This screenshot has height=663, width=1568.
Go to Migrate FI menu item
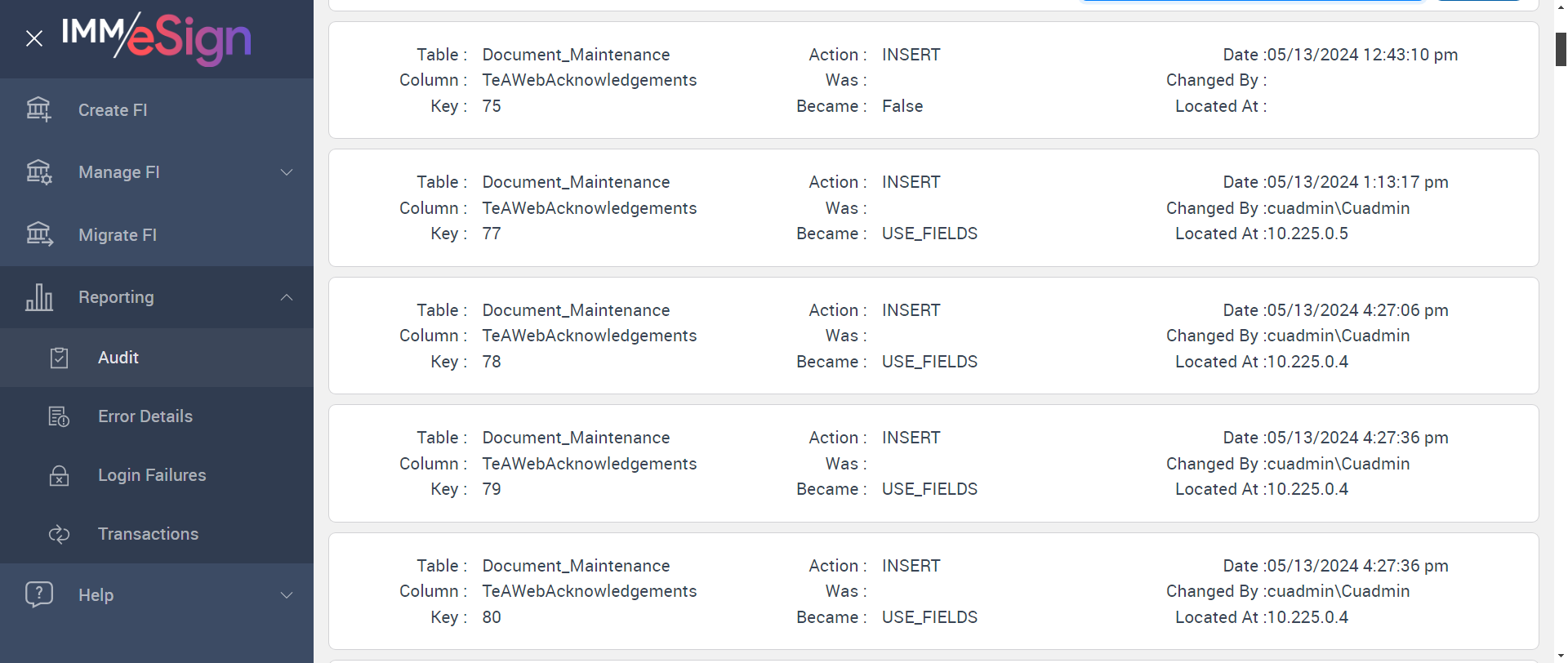point(118,235)
